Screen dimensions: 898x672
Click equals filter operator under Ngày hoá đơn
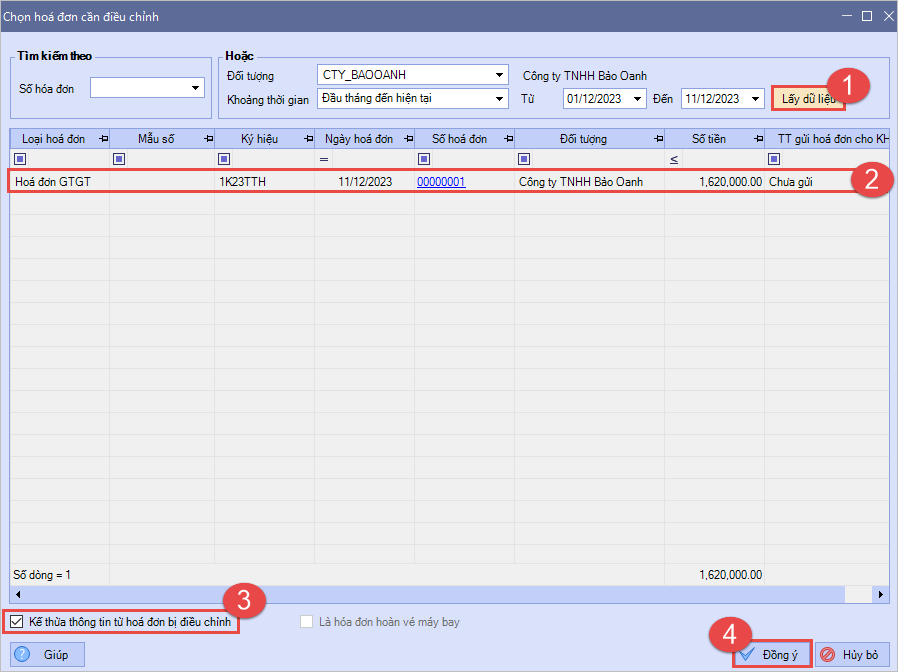pyautogui.click(x=324, y=160)
